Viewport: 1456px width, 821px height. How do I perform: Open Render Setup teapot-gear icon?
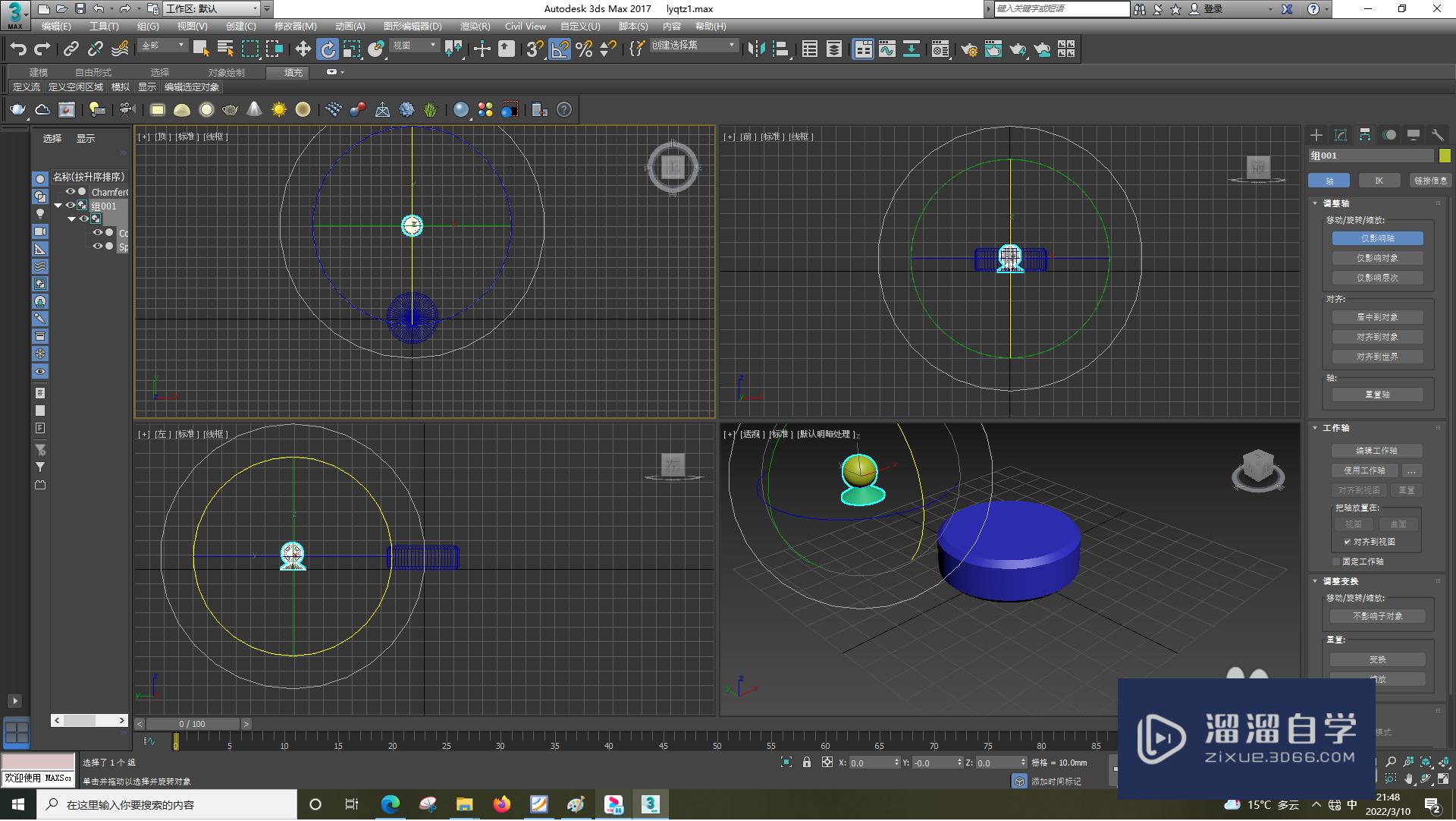pos(969,49)
